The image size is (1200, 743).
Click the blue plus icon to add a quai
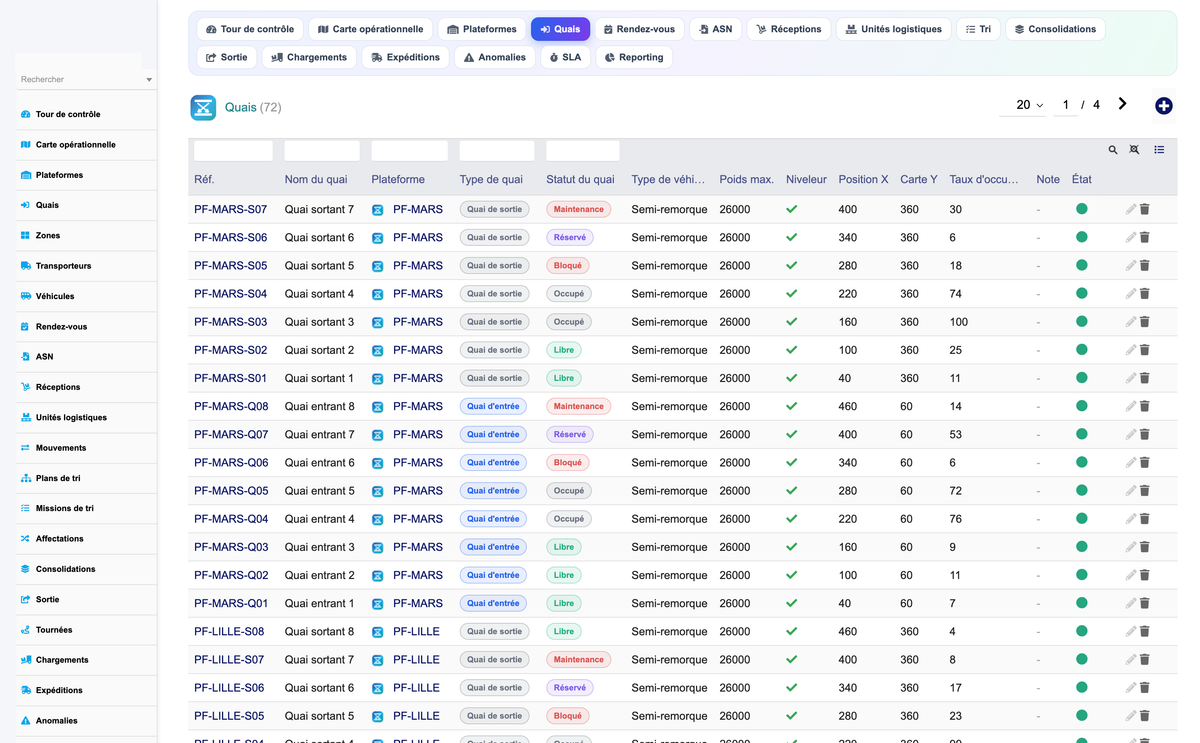pyautogui.click(x=1163, y=106)
